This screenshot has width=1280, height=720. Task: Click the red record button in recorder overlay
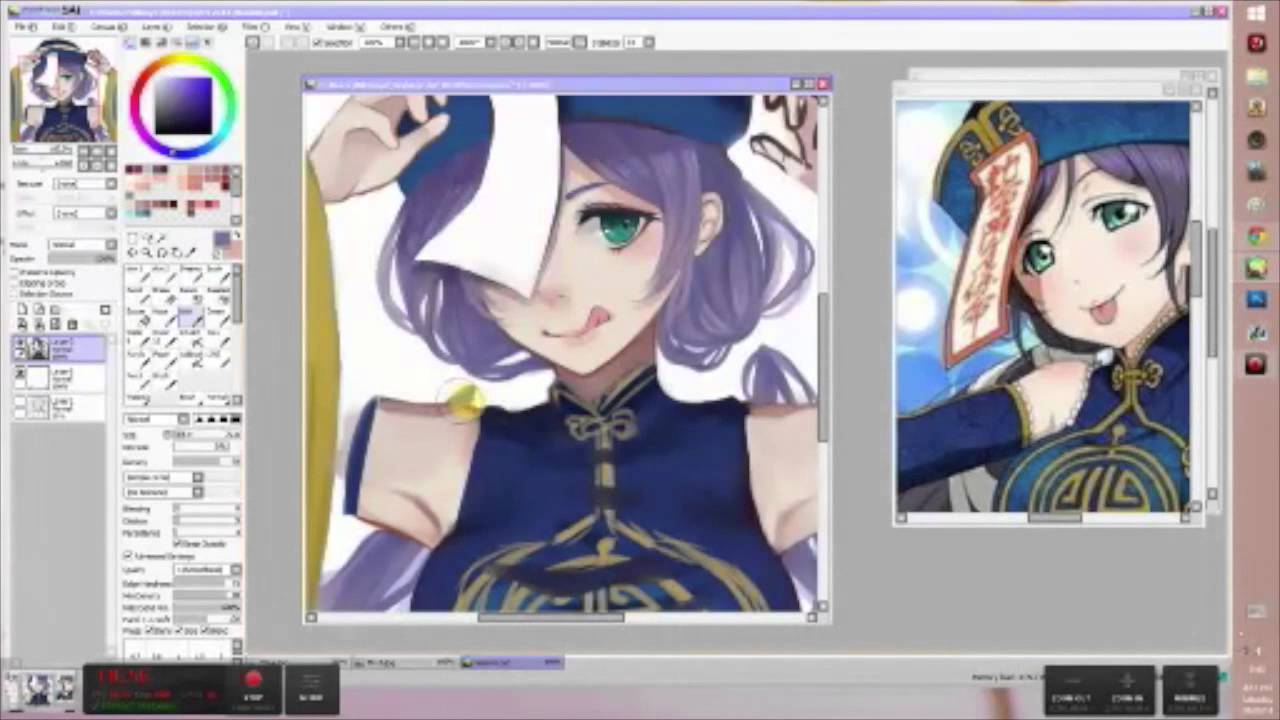coord(253,680)
